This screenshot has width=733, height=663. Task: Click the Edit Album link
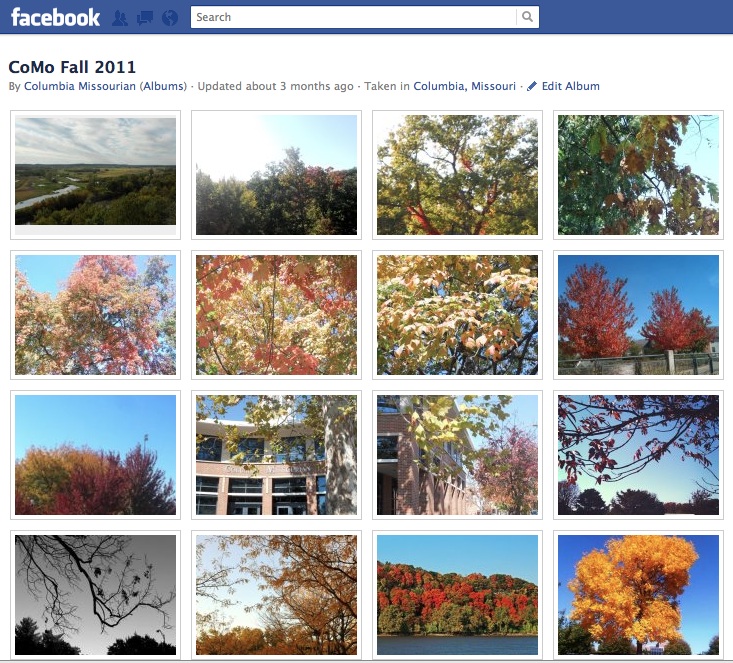pyautogui.click(x=570, y=86)
